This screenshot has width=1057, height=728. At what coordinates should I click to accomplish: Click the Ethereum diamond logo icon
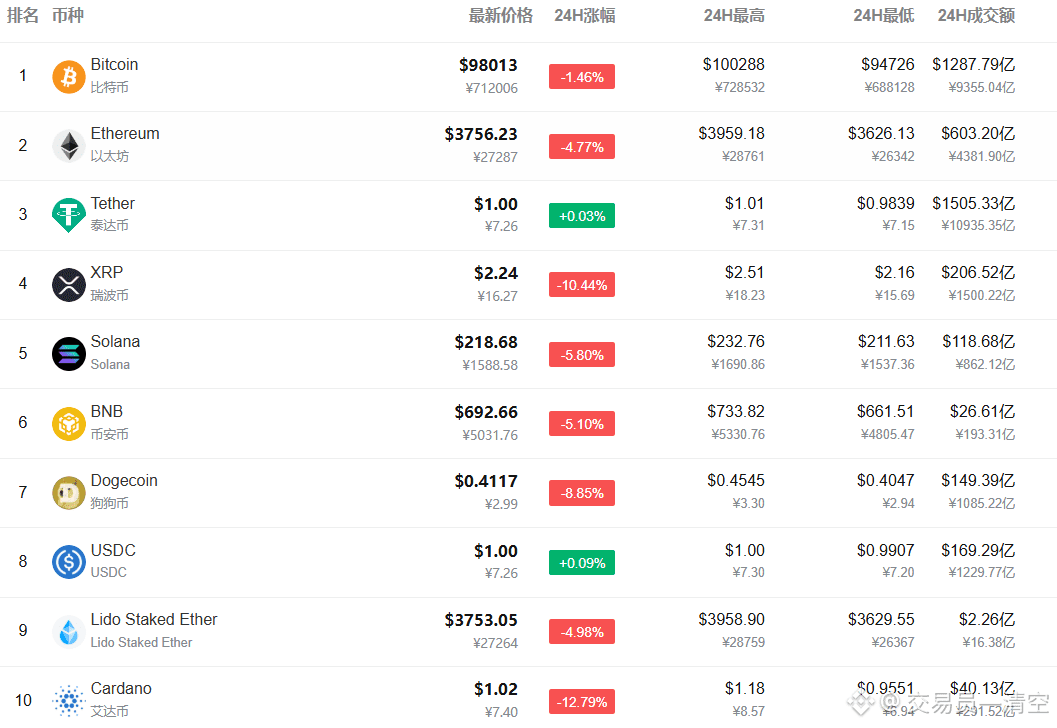click(69, 146)
